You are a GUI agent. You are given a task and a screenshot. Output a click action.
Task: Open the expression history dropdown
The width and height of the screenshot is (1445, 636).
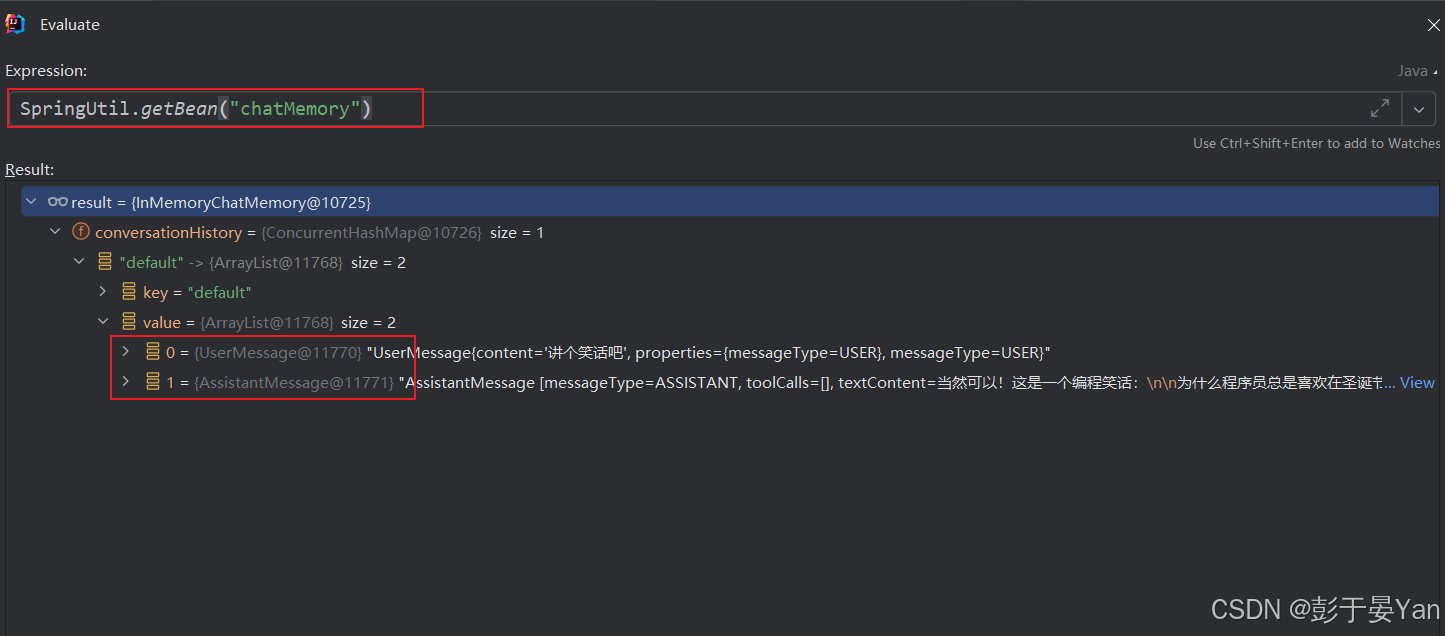tap(1419, 108)
